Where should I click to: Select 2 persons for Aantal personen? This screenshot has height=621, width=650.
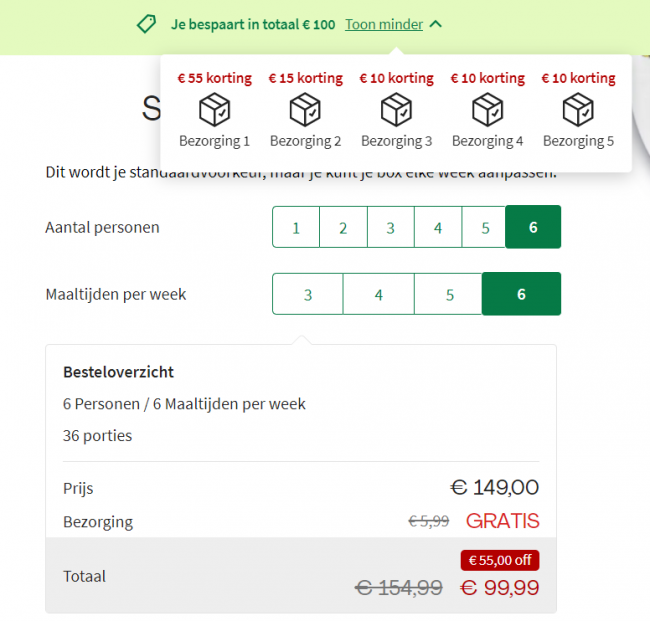click(x=343, y=227)
